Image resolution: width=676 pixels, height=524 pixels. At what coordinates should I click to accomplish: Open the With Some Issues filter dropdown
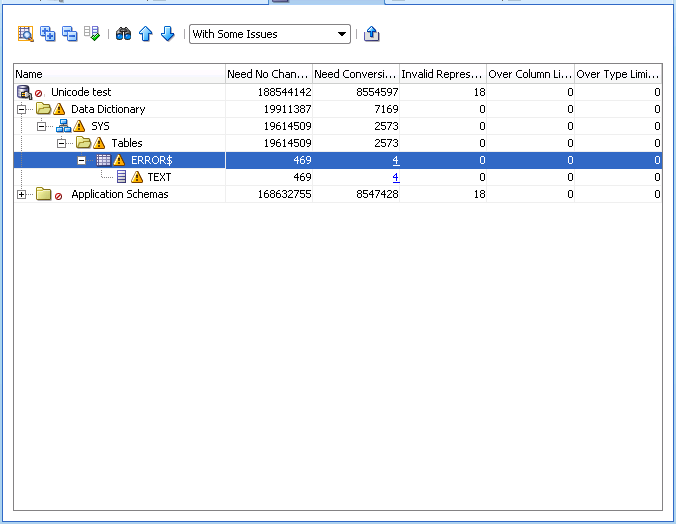(x=270, y=34)
